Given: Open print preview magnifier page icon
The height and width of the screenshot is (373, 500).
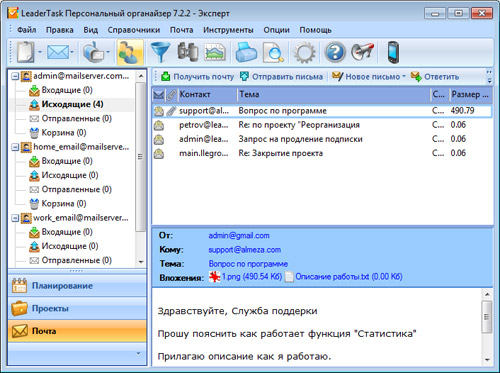Looking at the screenshot, I should pyautogui.click(x=273, y=53).
